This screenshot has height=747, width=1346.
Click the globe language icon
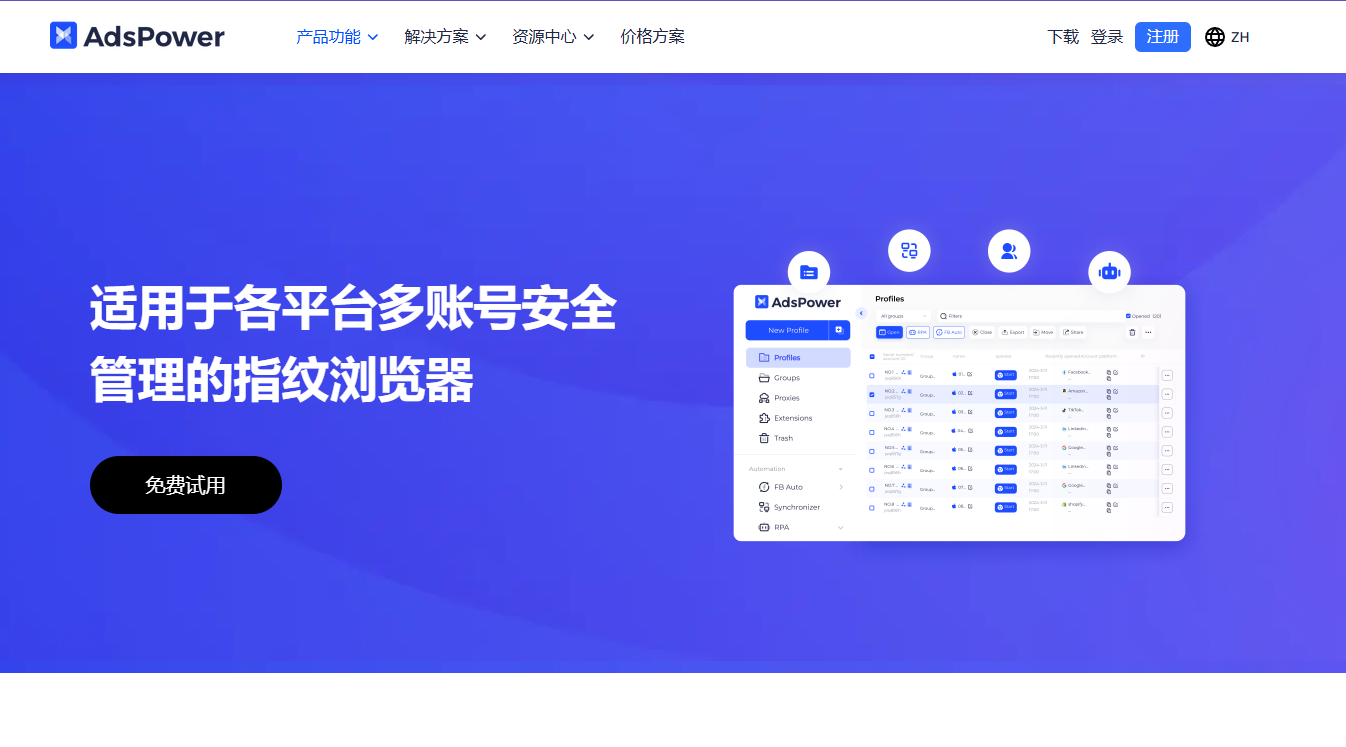[x=1215, y=37]
